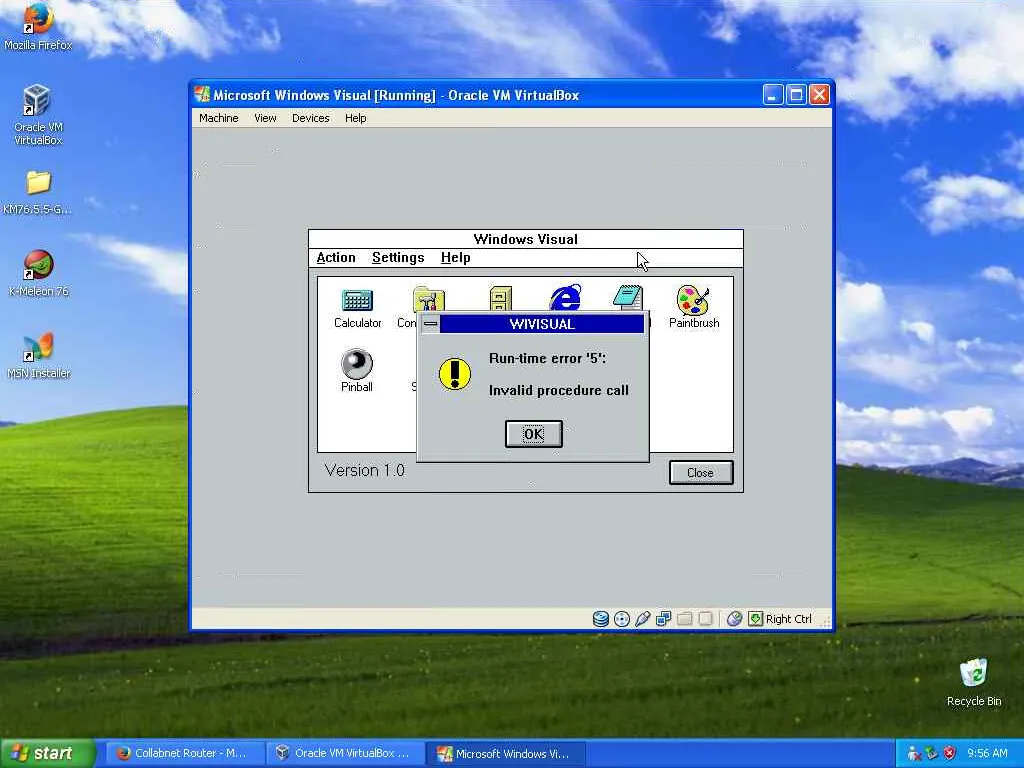Click the Windows start button
Viewport: 1024px width, 768px height.
[48, 753]
